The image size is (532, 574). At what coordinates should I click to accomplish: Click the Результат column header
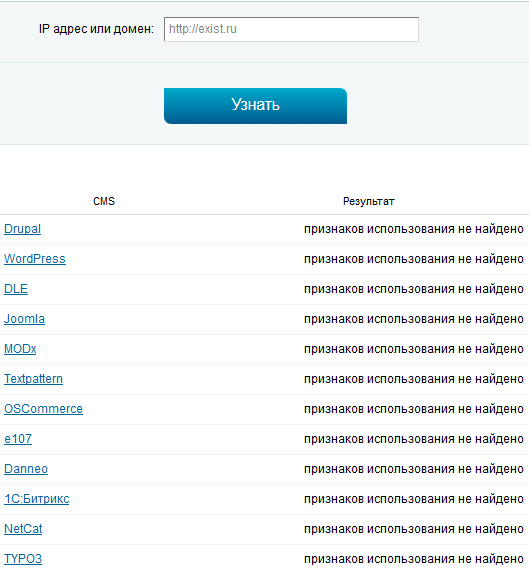click(368, 201)
